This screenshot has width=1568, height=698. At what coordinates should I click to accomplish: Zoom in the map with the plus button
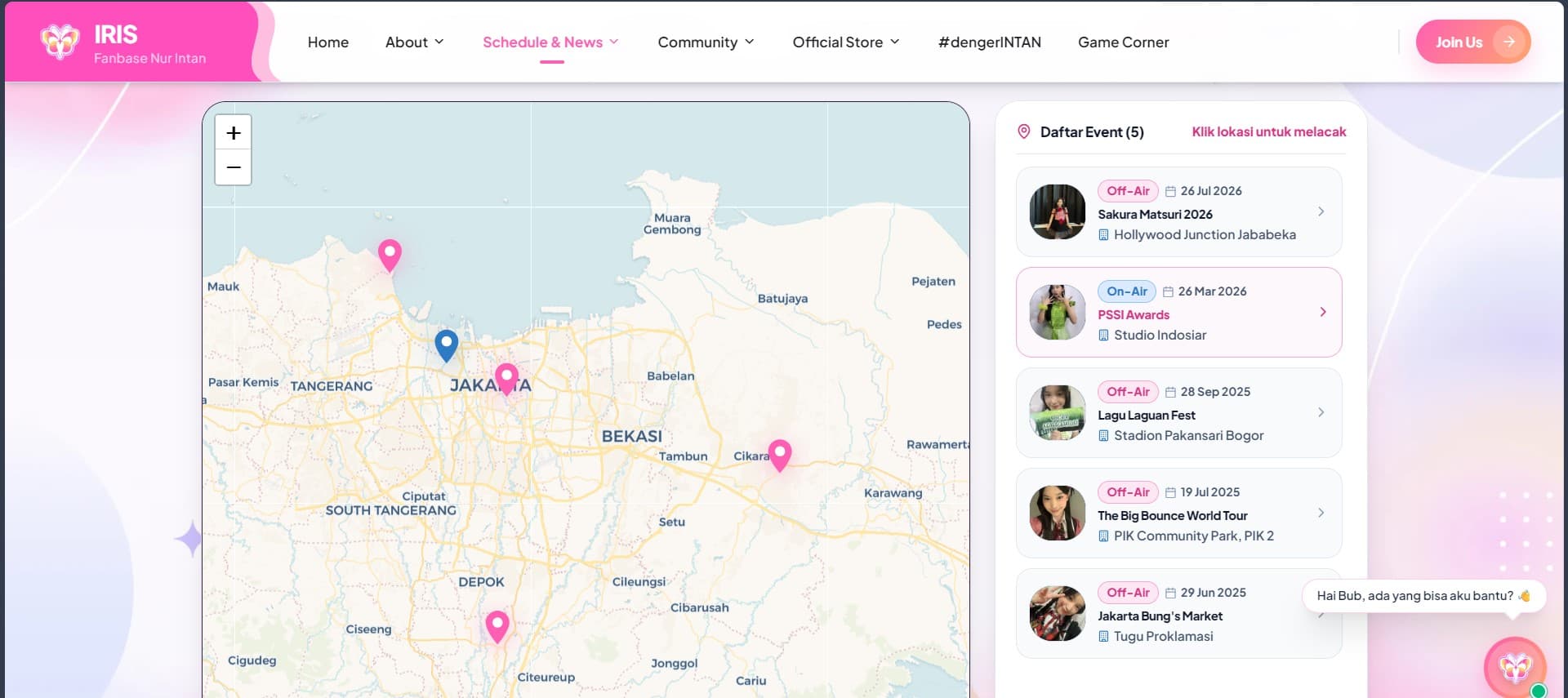tap(233, 133)
